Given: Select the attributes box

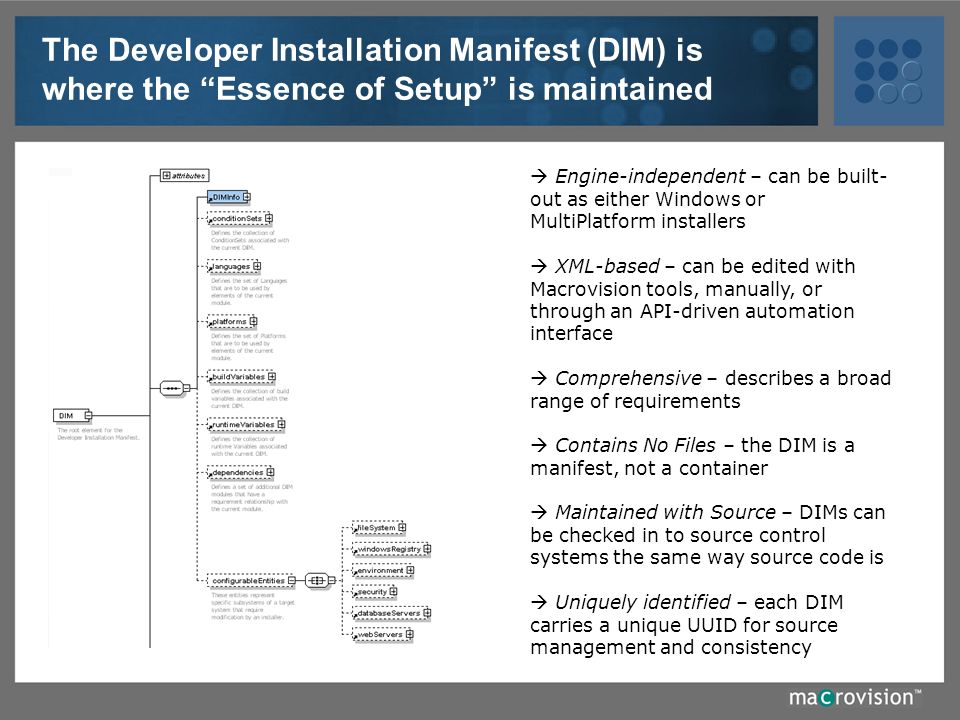Looking at the screenshot, I should tap(184, 176).
